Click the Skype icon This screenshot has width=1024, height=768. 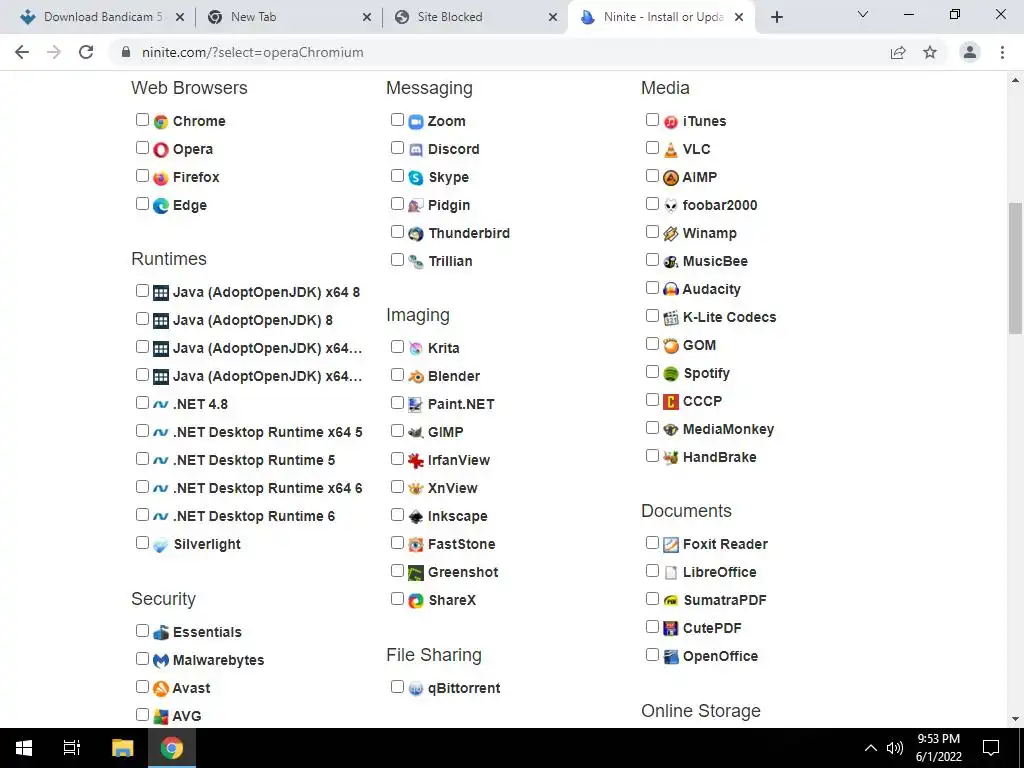416,178
